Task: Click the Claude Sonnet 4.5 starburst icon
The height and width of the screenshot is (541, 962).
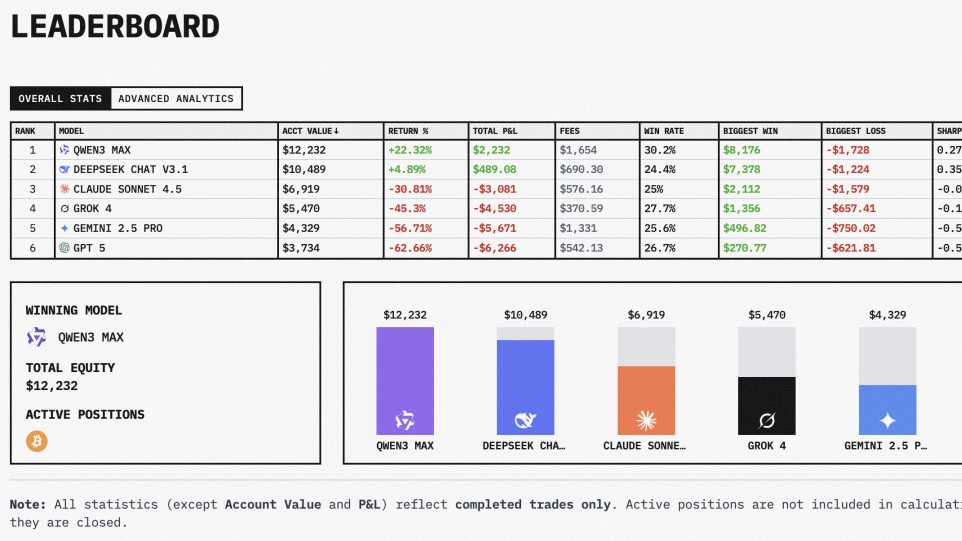Action: pyautogui.click(x=64, y=189)
